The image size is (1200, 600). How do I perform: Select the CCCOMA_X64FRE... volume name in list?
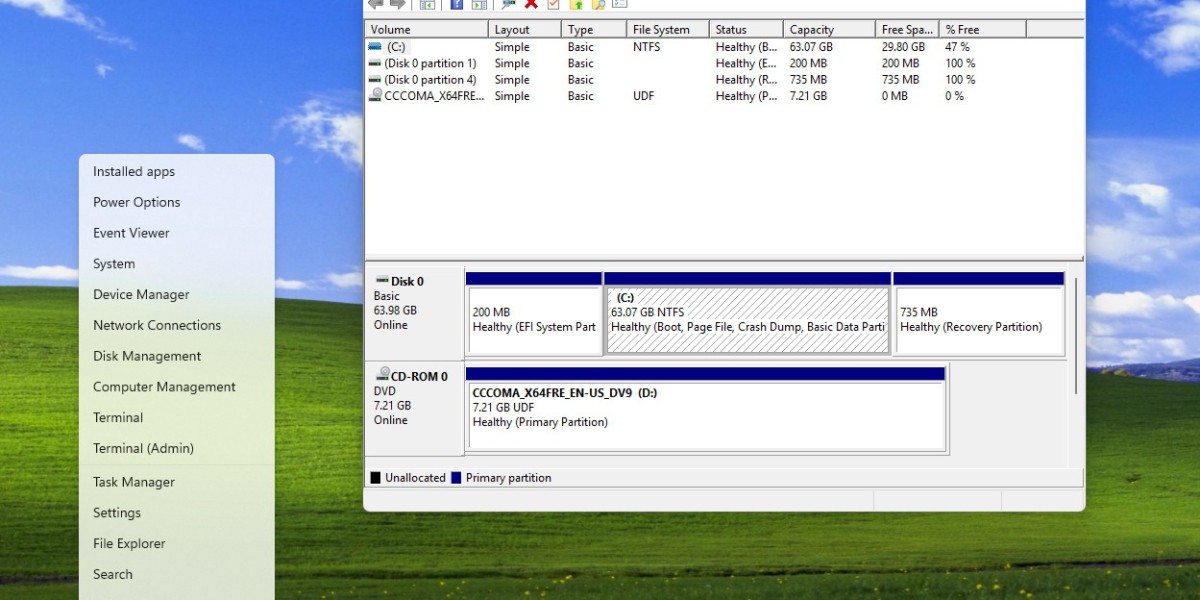click(x=434, y=96)
